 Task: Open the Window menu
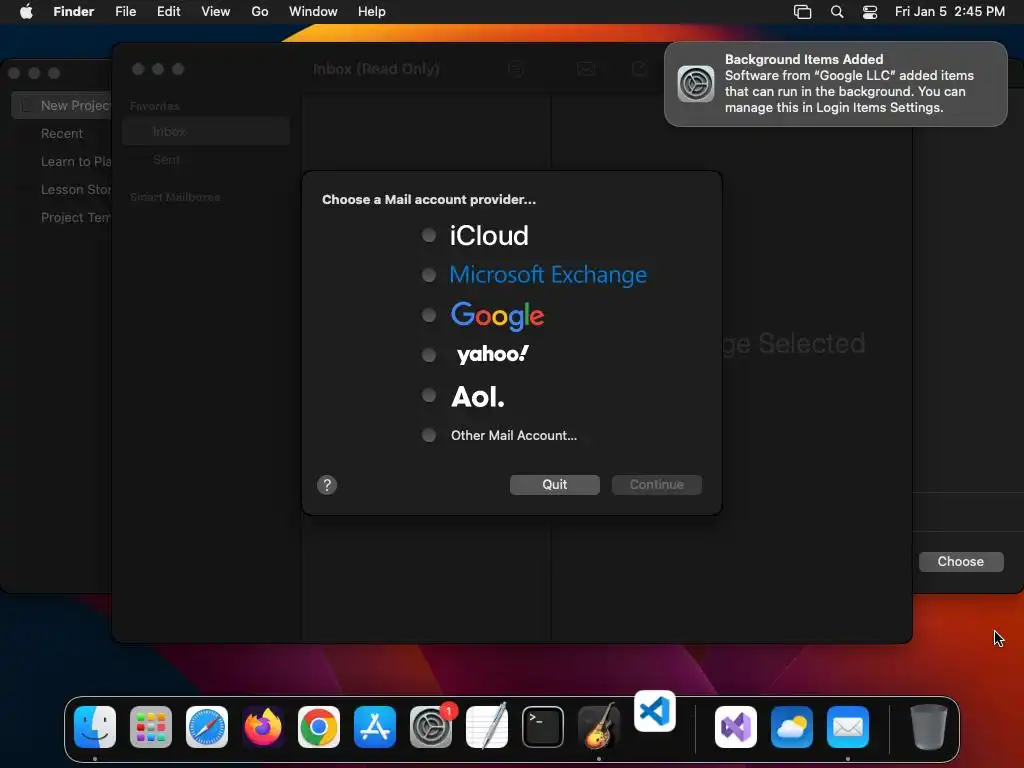313,12
